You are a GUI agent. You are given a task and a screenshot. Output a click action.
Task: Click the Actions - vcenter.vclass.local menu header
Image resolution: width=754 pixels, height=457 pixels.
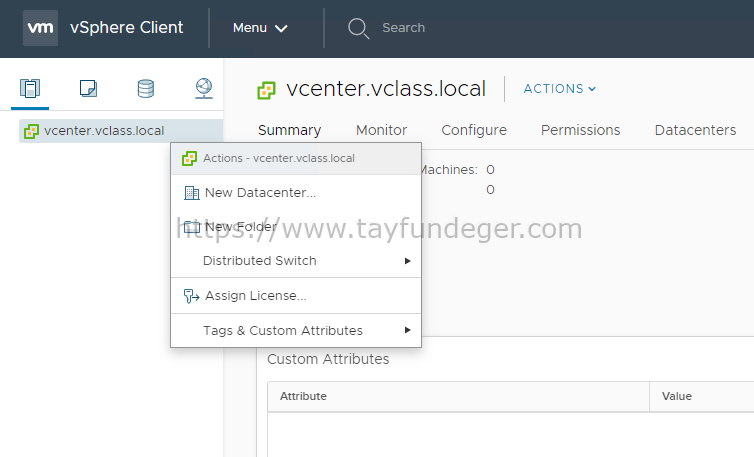[296, 159]
